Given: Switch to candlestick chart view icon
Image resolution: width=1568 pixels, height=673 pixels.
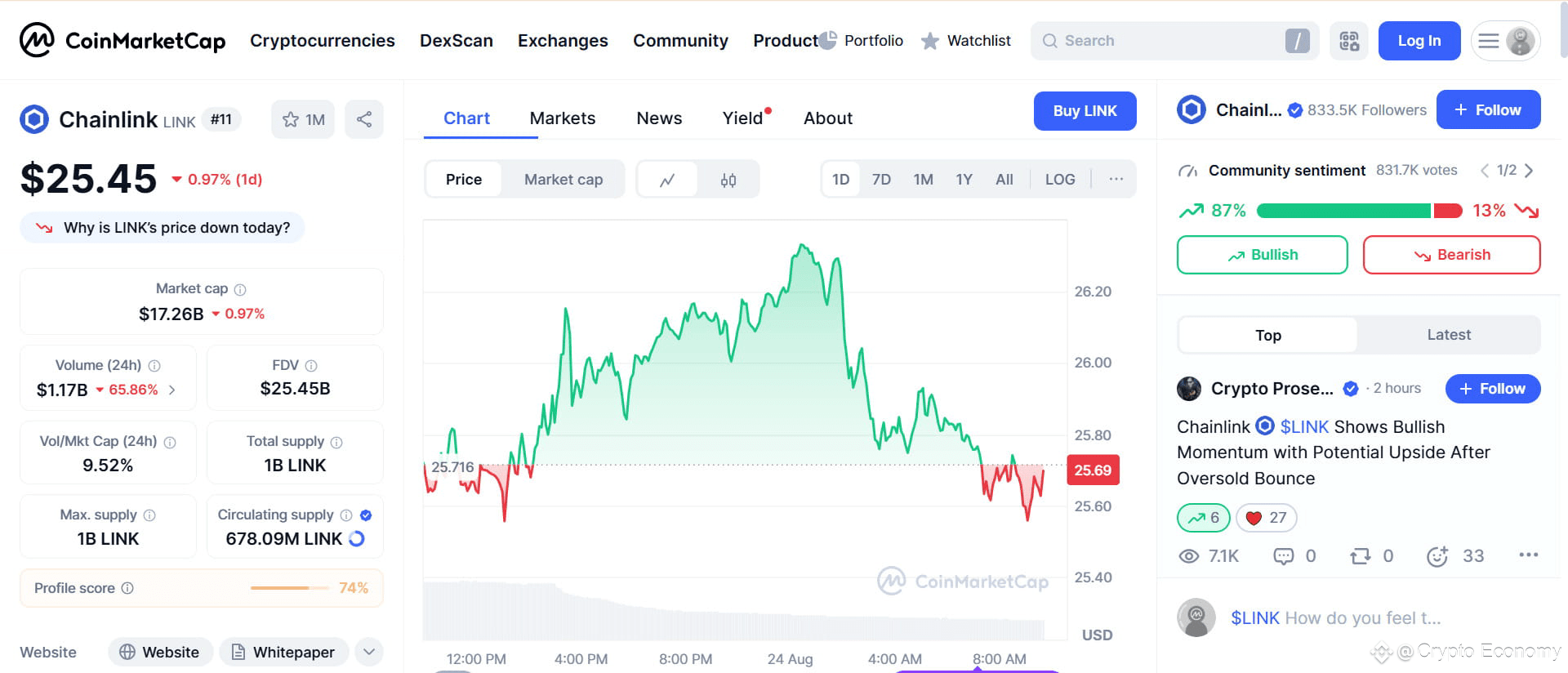Looking at the screenshot, I should point(728,180).
